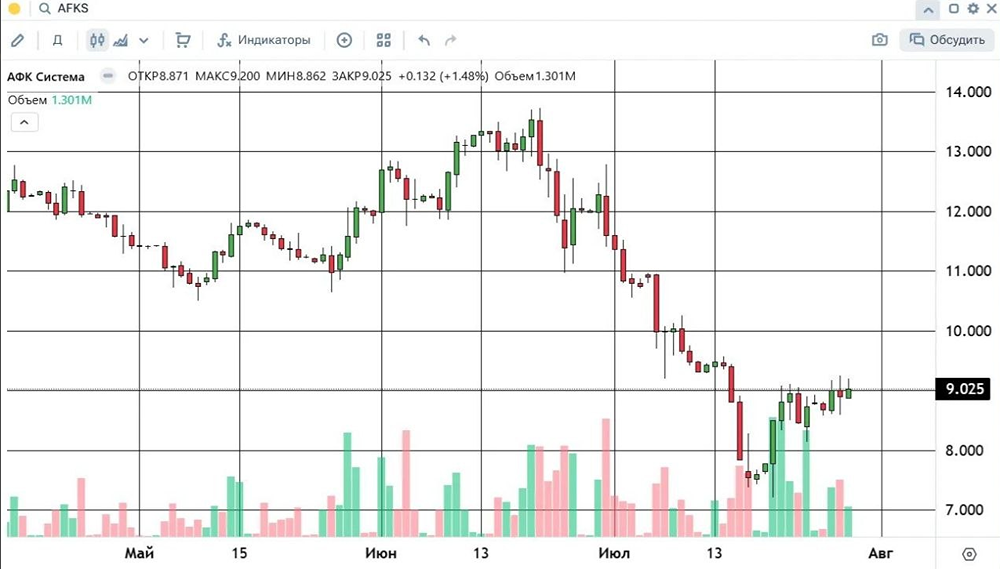The width and height of the screenshot is (1000, 569).
Task: Open the shopping cart trade icon
Action: pos(182,40)
